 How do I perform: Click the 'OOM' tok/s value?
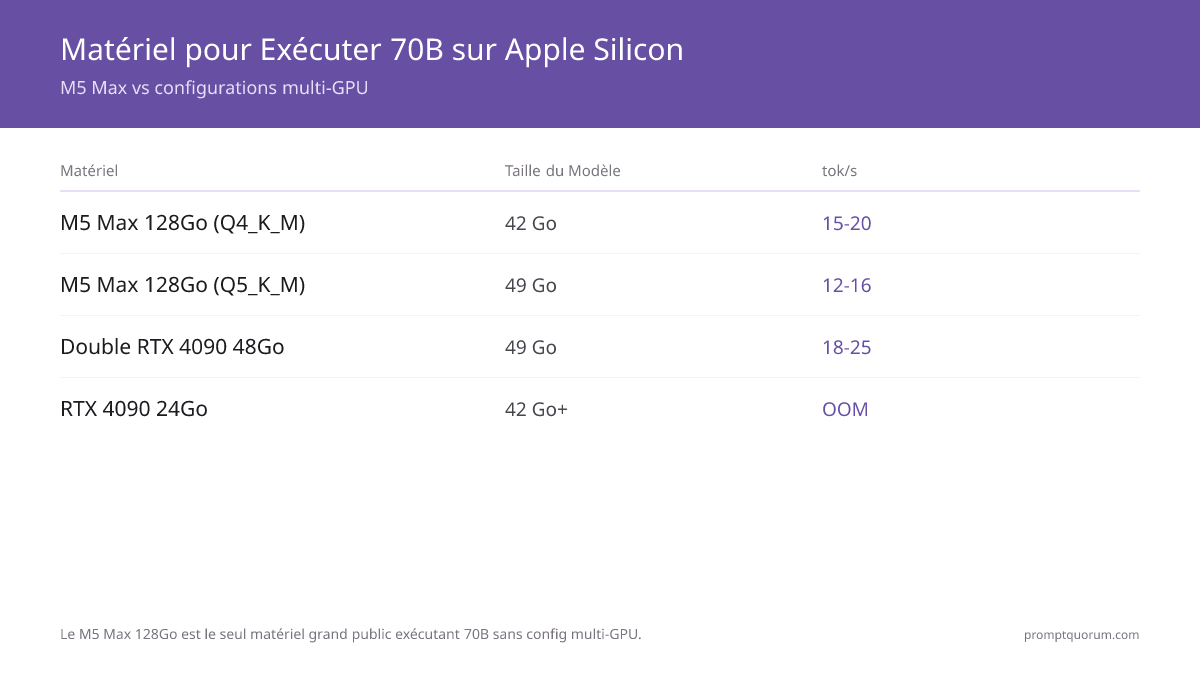pos(845,410)
